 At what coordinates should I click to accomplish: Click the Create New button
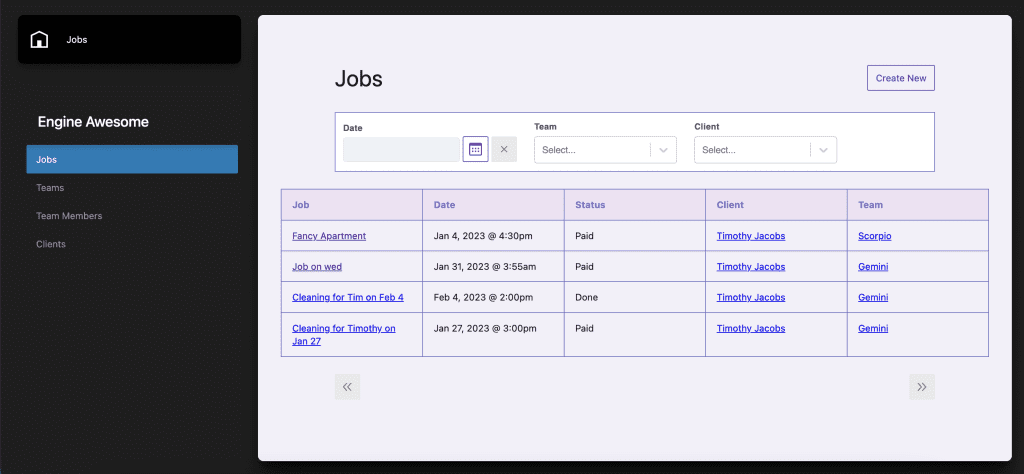(x=900, y=78)
